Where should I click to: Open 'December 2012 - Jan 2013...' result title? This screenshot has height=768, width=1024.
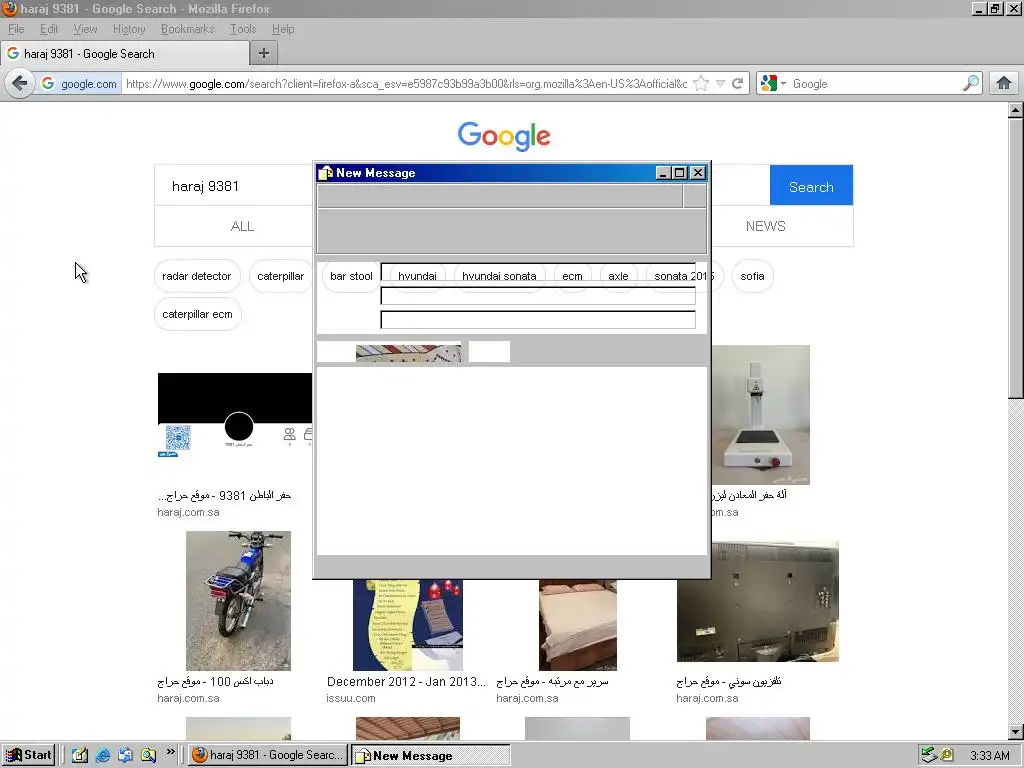pos(406,681)
